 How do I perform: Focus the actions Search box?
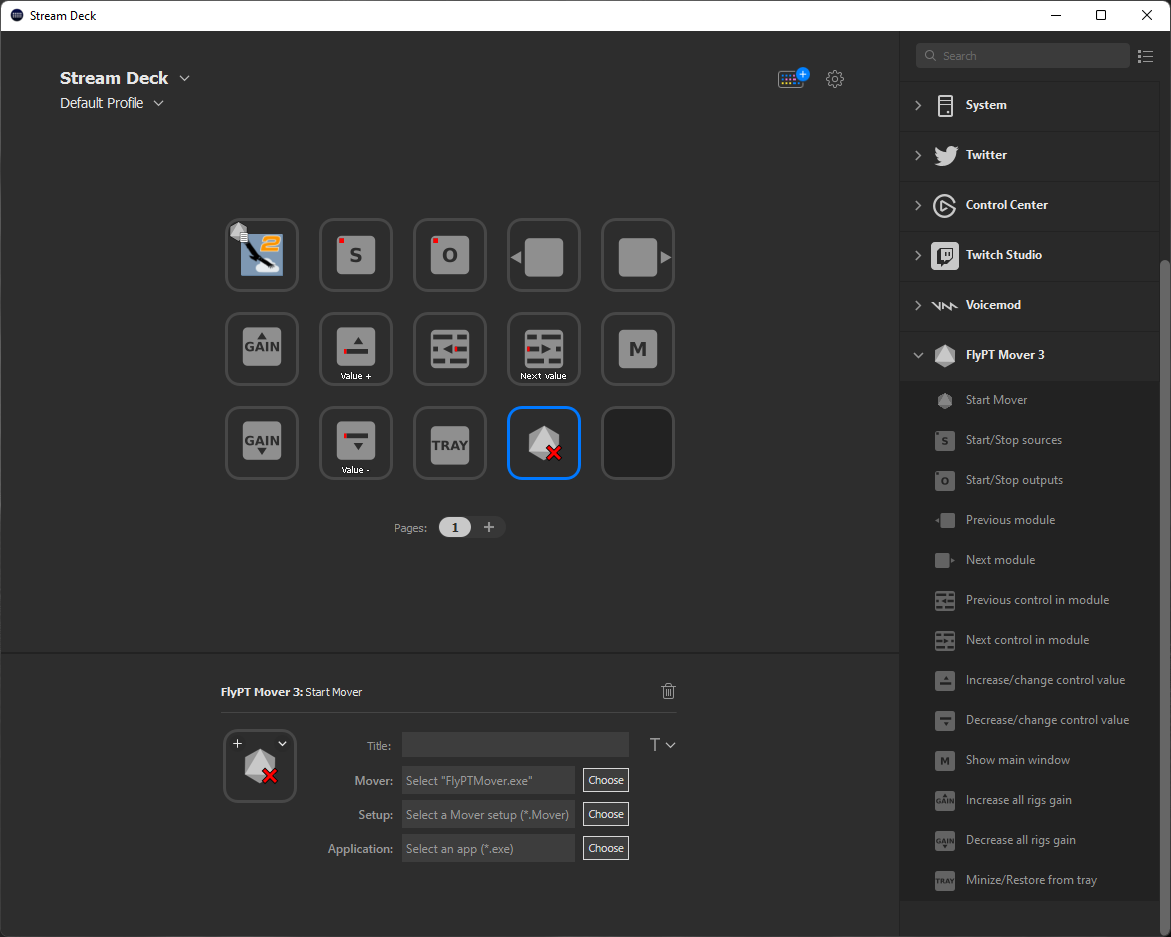1022,56
